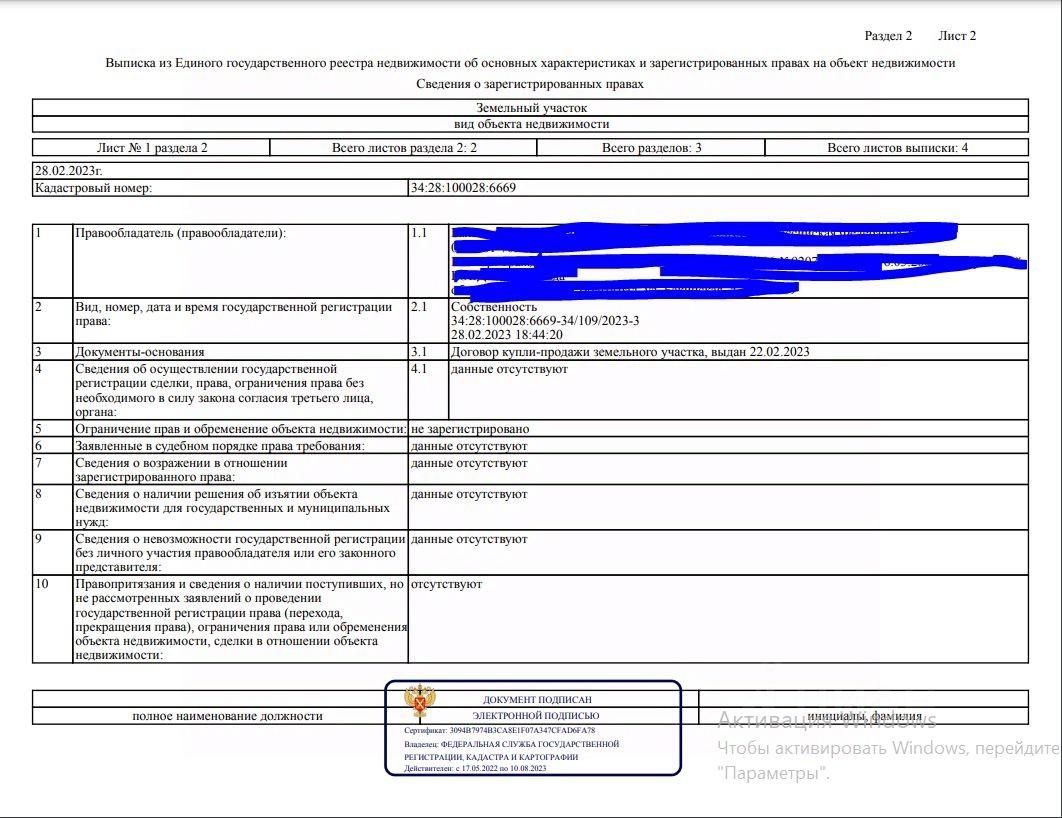This screenshot has height=818, width=1062.
Task: Select "данные отсутствуют" next to item 4.1
Action: click(x=509, y=369)
